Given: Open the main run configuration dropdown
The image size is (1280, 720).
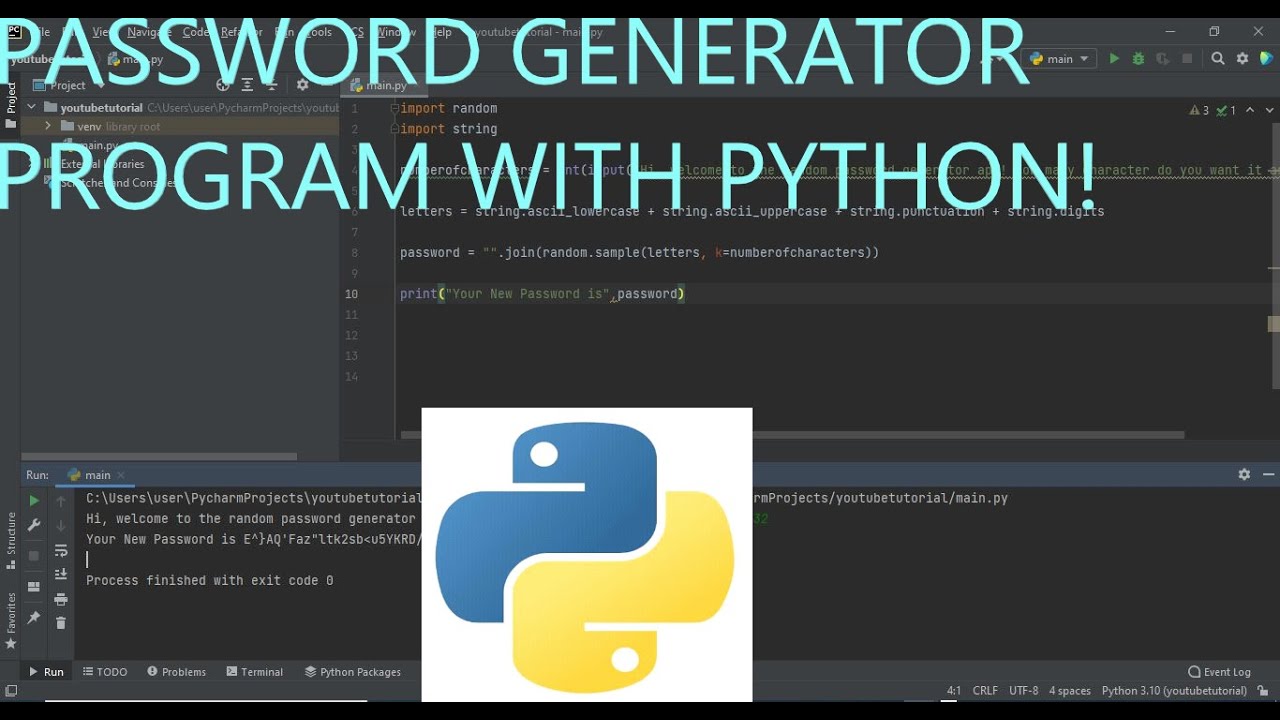Looking at the screenshot, I should tap(1061, 59).
